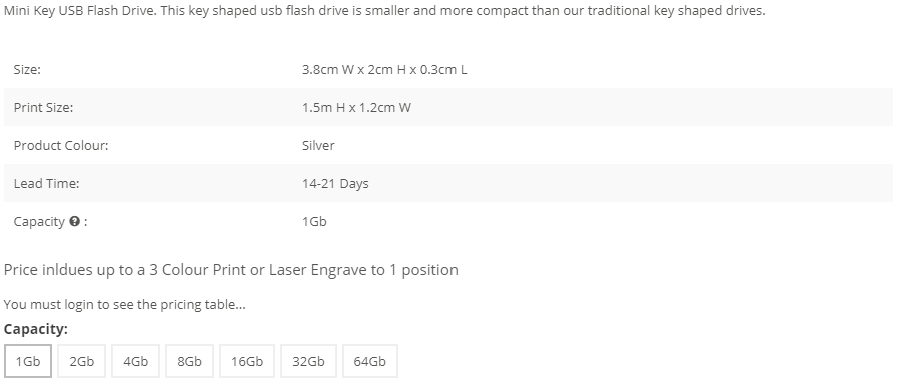Click the Silver colour value
This screenshot has height=382, width=898.
click(318, 145)
